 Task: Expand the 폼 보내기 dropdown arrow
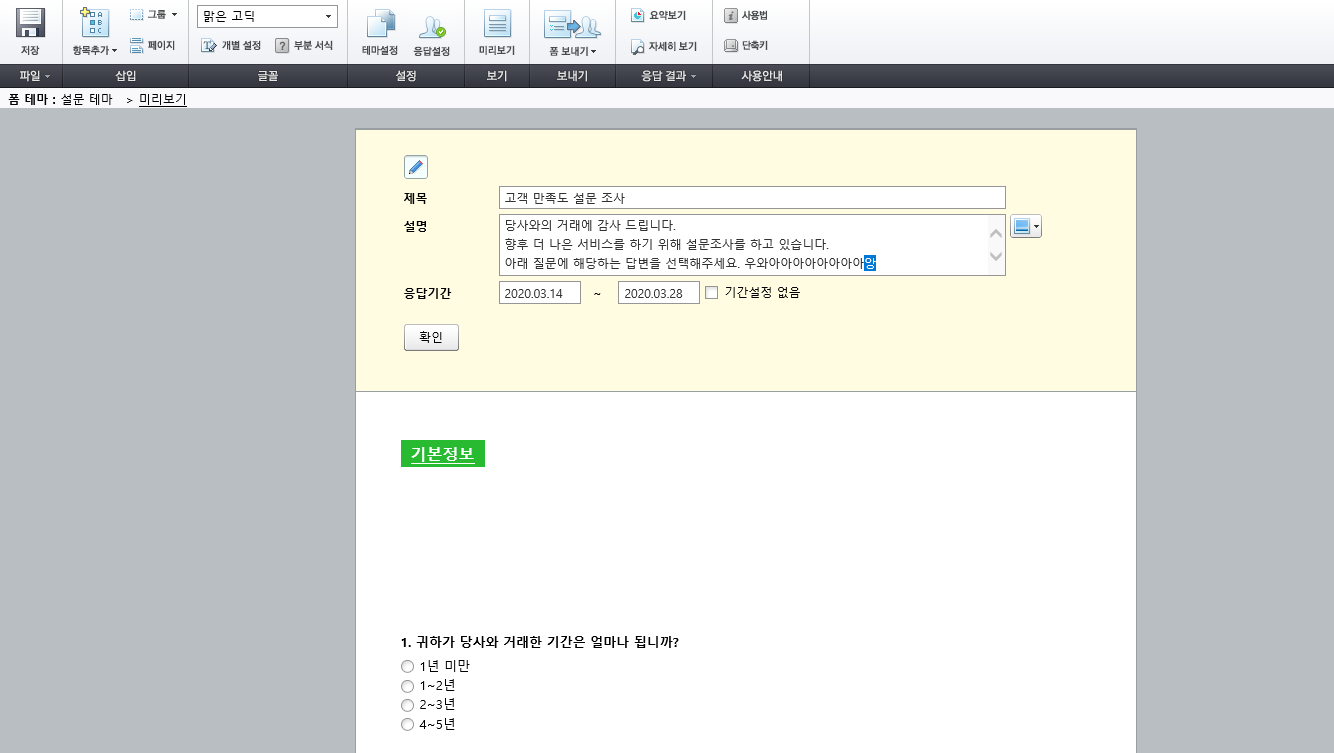coord(594,51)
